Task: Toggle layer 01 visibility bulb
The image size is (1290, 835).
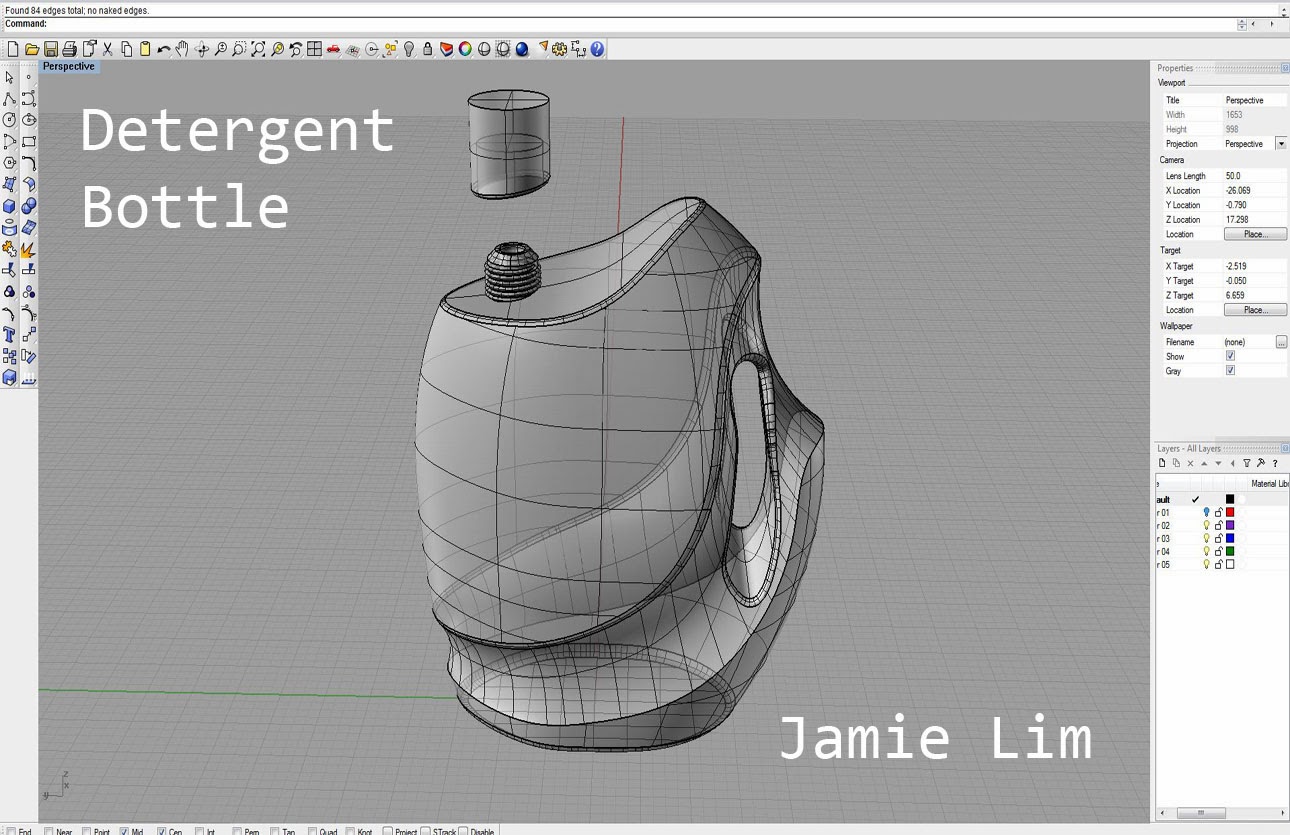Action: pyautogui.click(x=1207, y=512)
